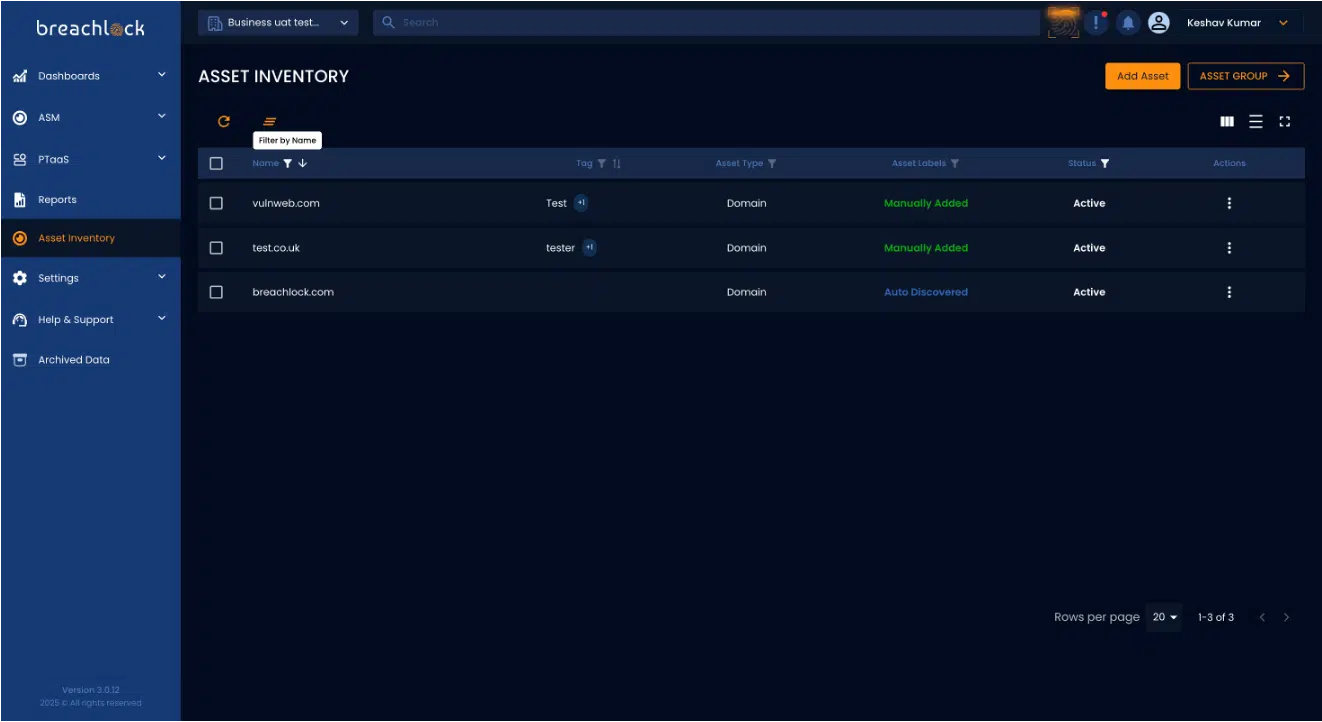Click the tester tag
This screenshot has width=1322, height=722.
pyautogui.click(x=560, y=248)
